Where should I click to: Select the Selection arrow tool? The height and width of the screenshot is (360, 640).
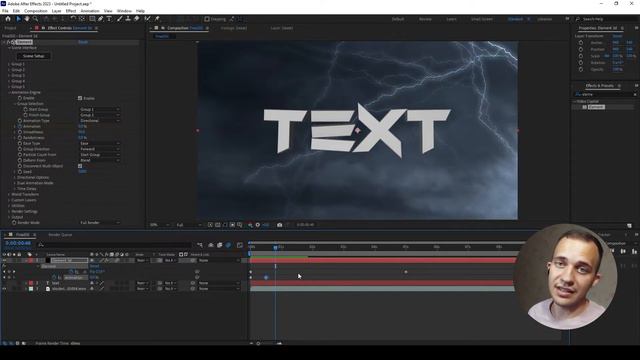click(18, 19)
